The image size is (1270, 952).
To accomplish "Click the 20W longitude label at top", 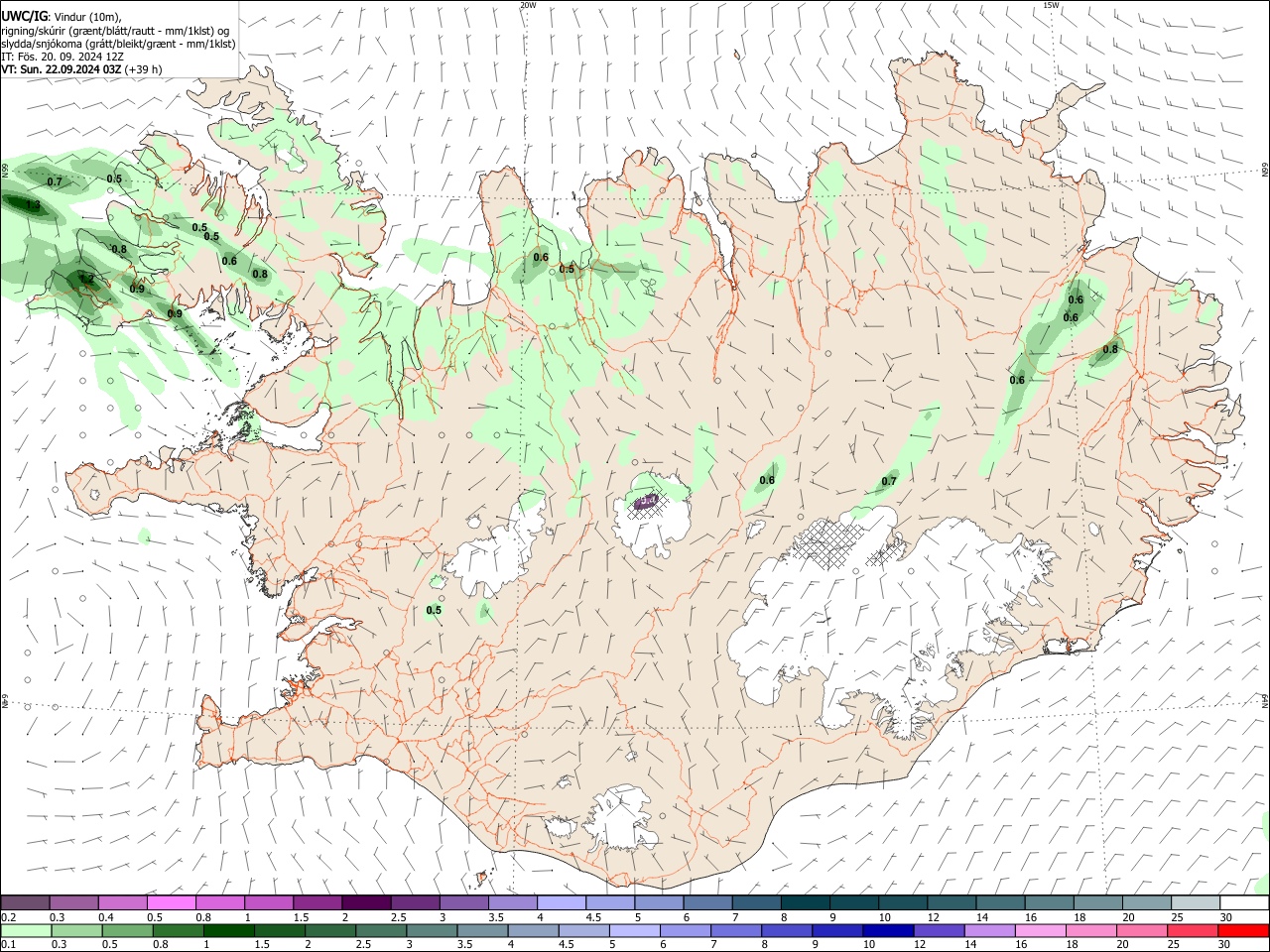I will [529, 5].
